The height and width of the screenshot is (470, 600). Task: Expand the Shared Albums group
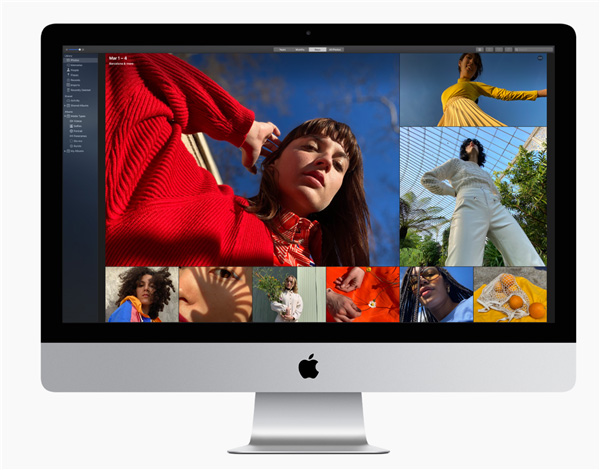pyautogui.click(x=67, y=107)
